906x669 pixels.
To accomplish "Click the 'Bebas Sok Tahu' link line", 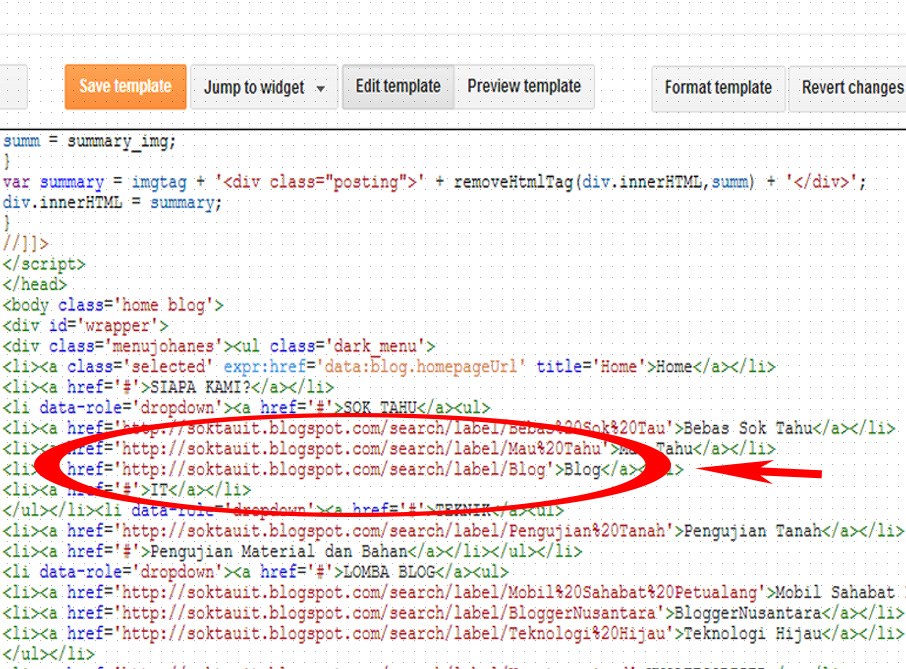I will 449,429.
